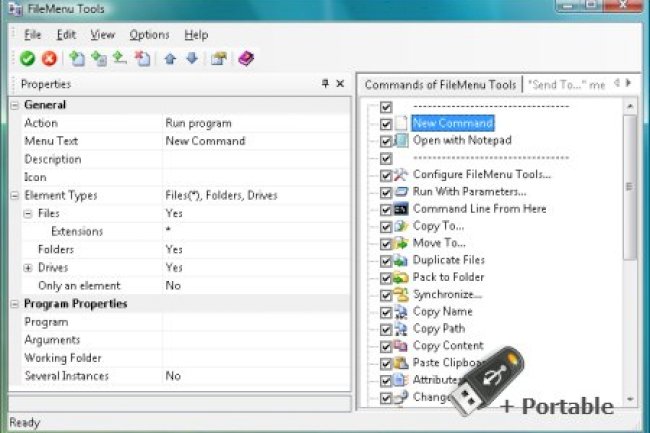Uncheck the Copy To checkbox
Viewport: 650px width, 433px height.
386,227
